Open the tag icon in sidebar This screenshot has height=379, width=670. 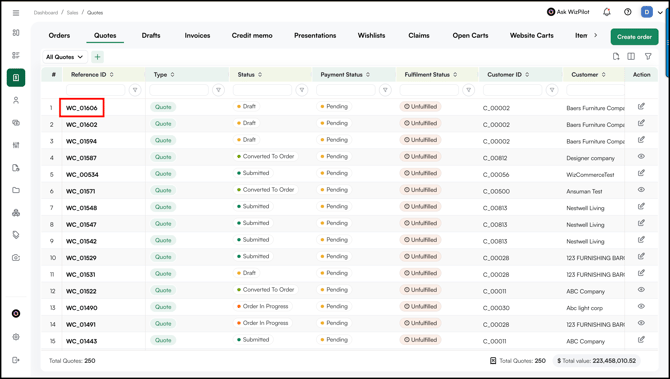coord(16,235)
